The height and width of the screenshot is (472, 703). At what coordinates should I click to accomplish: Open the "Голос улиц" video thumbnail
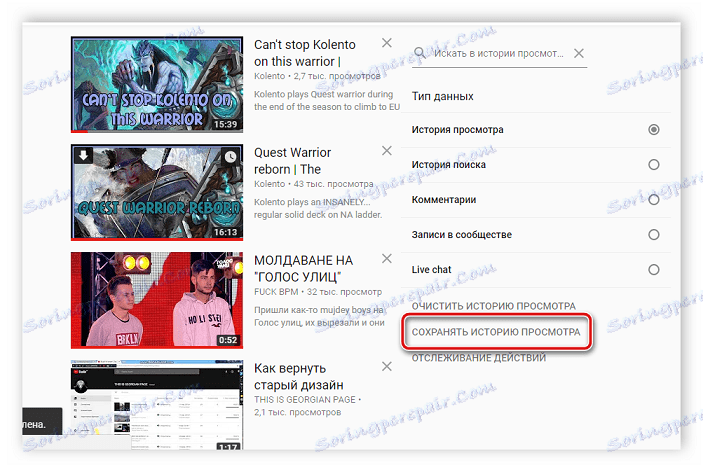click(x=157, y=300)
